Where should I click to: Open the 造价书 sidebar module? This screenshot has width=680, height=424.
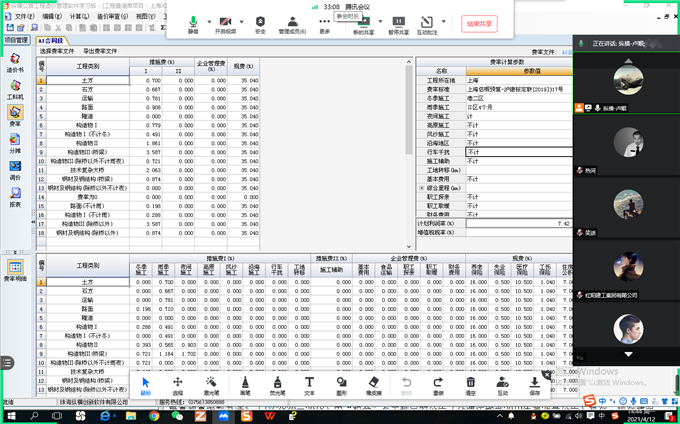tap(15, 65)
